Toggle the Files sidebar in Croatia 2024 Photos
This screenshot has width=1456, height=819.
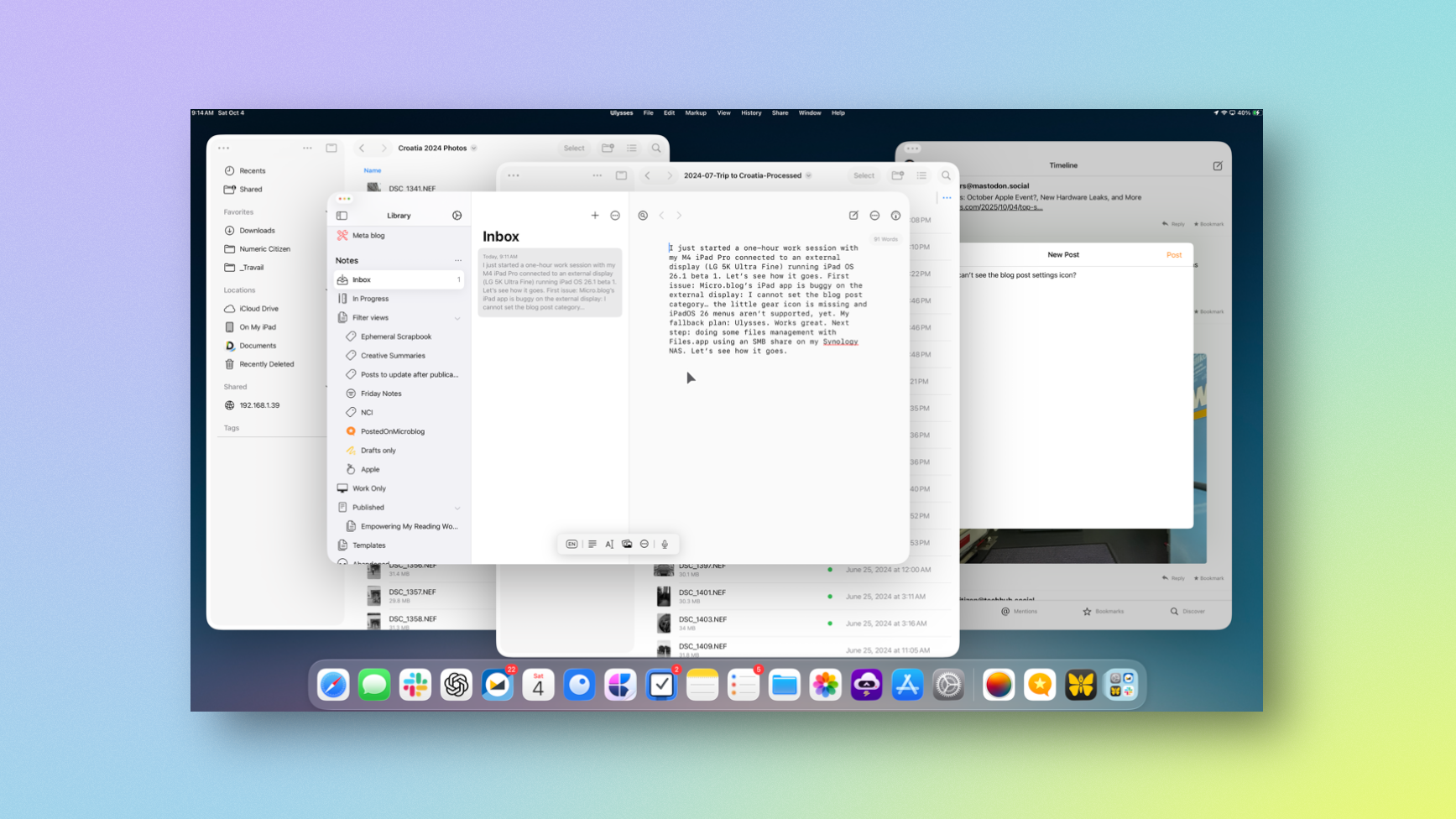[331, 149]
